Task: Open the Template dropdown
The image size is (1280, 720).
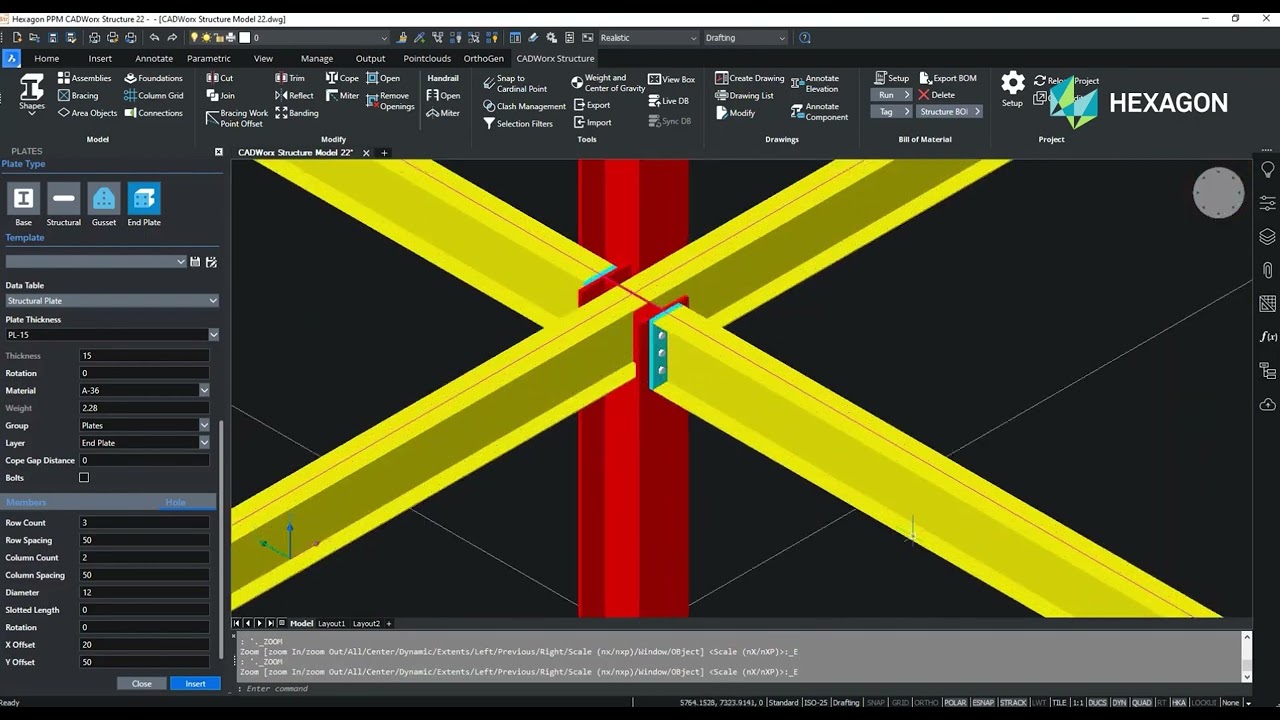Action: pyautogui.click(x=96, y=262)
